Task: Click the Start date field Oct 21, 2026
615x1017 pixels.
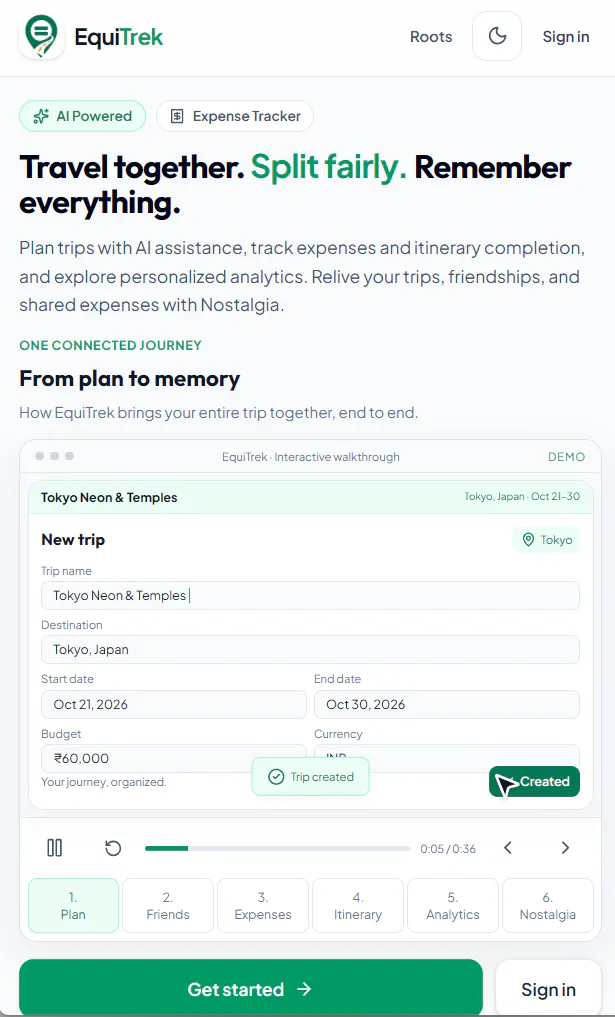Action: pyautogui.click(x=174, y=704)
